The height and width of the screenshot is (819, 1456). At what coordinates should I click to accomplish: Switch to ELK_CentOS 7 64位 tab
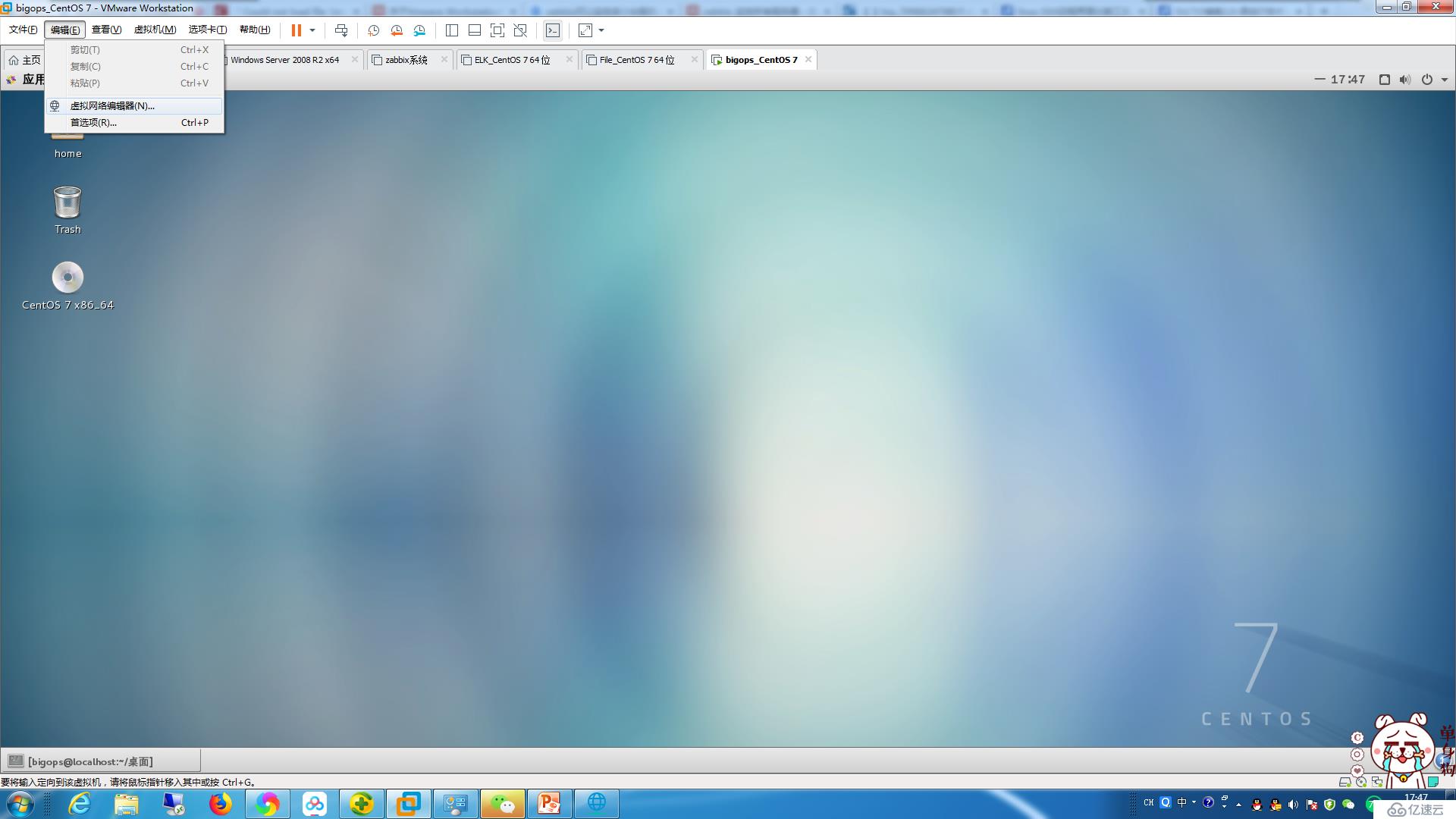point(512,59)
